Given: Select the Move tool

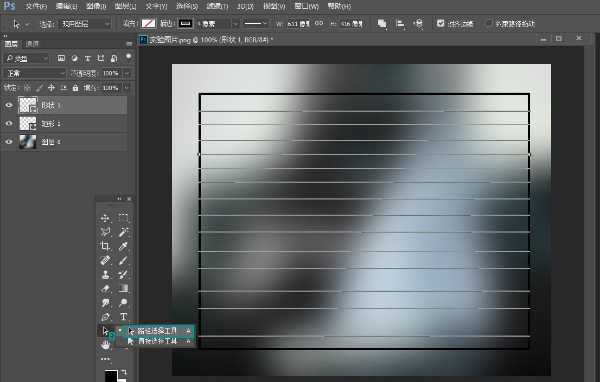Looking at the screenshot, I should tap(105, 218).
